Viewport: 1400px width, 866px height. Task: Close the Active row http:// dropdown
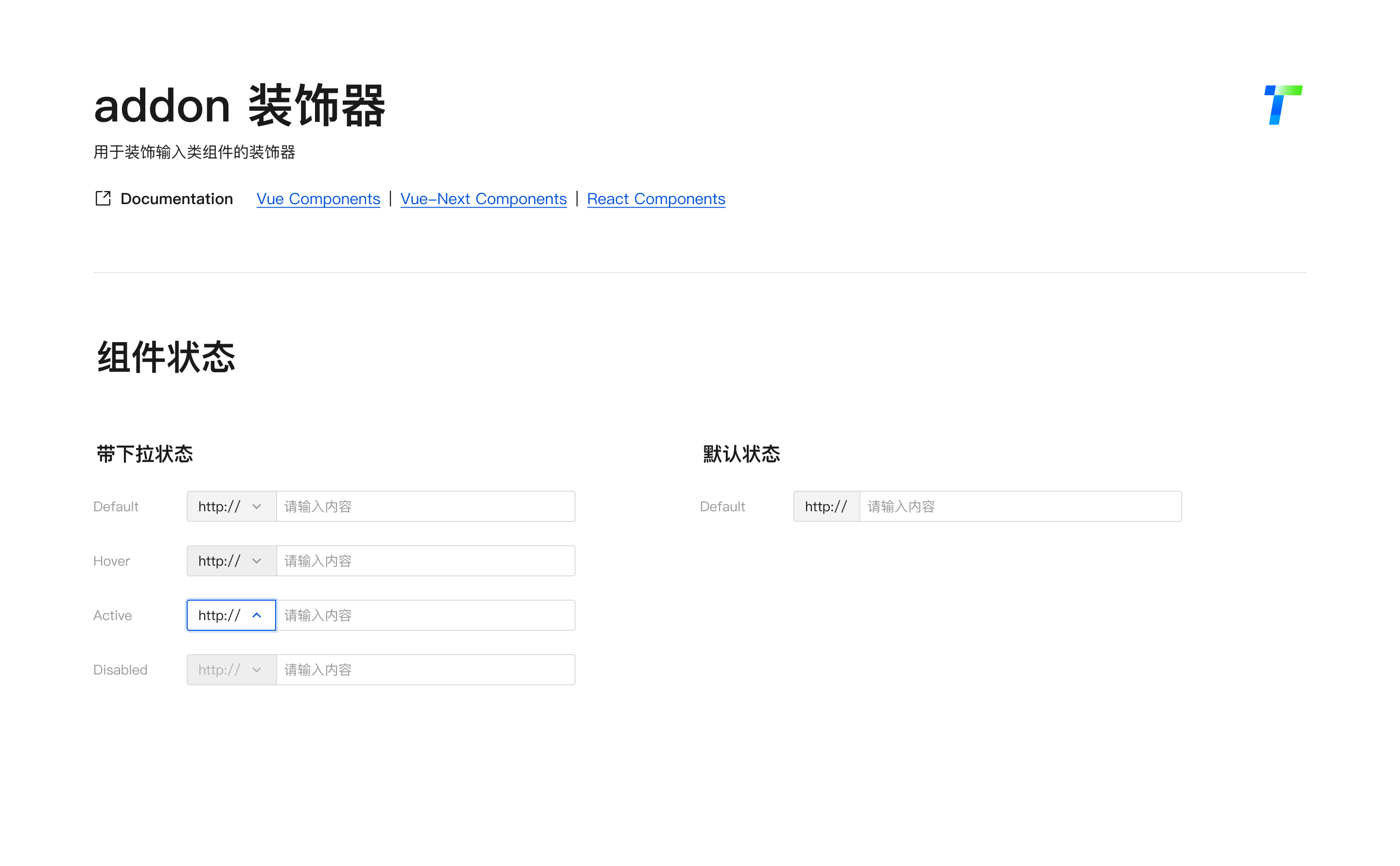pyautogui.click(x=220, y=615)
